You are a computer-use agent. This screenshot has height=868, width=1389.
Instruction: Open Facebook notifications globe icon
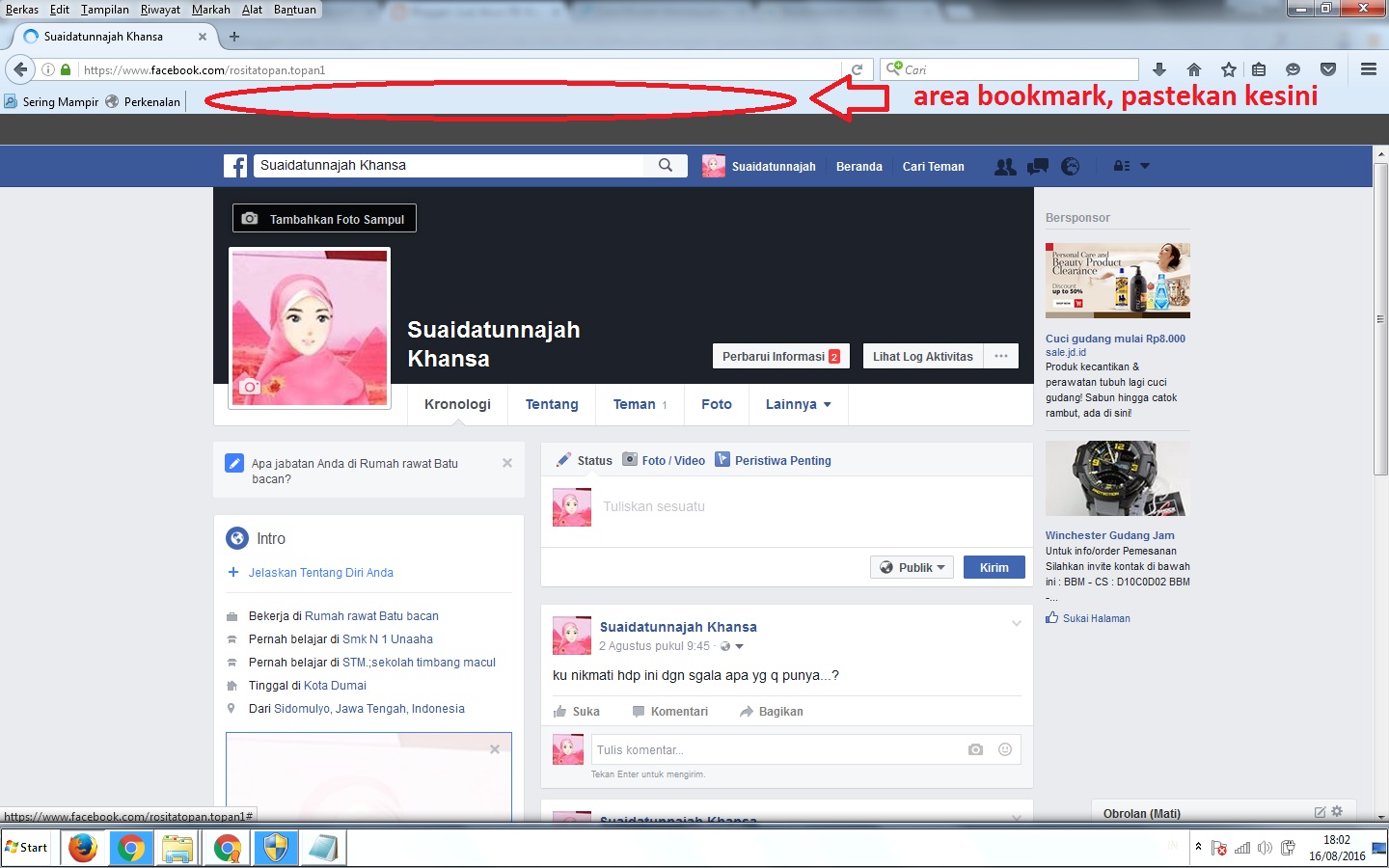(x=1070, y=166)
